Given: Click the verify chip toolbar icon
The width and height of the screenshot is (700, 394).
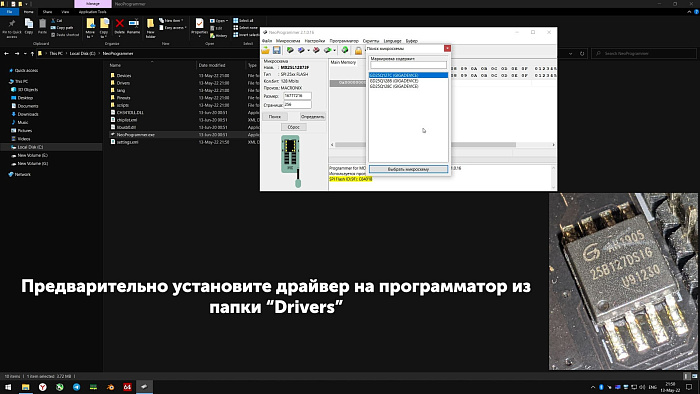Looking at the screenshot, I should coord(327,50).
